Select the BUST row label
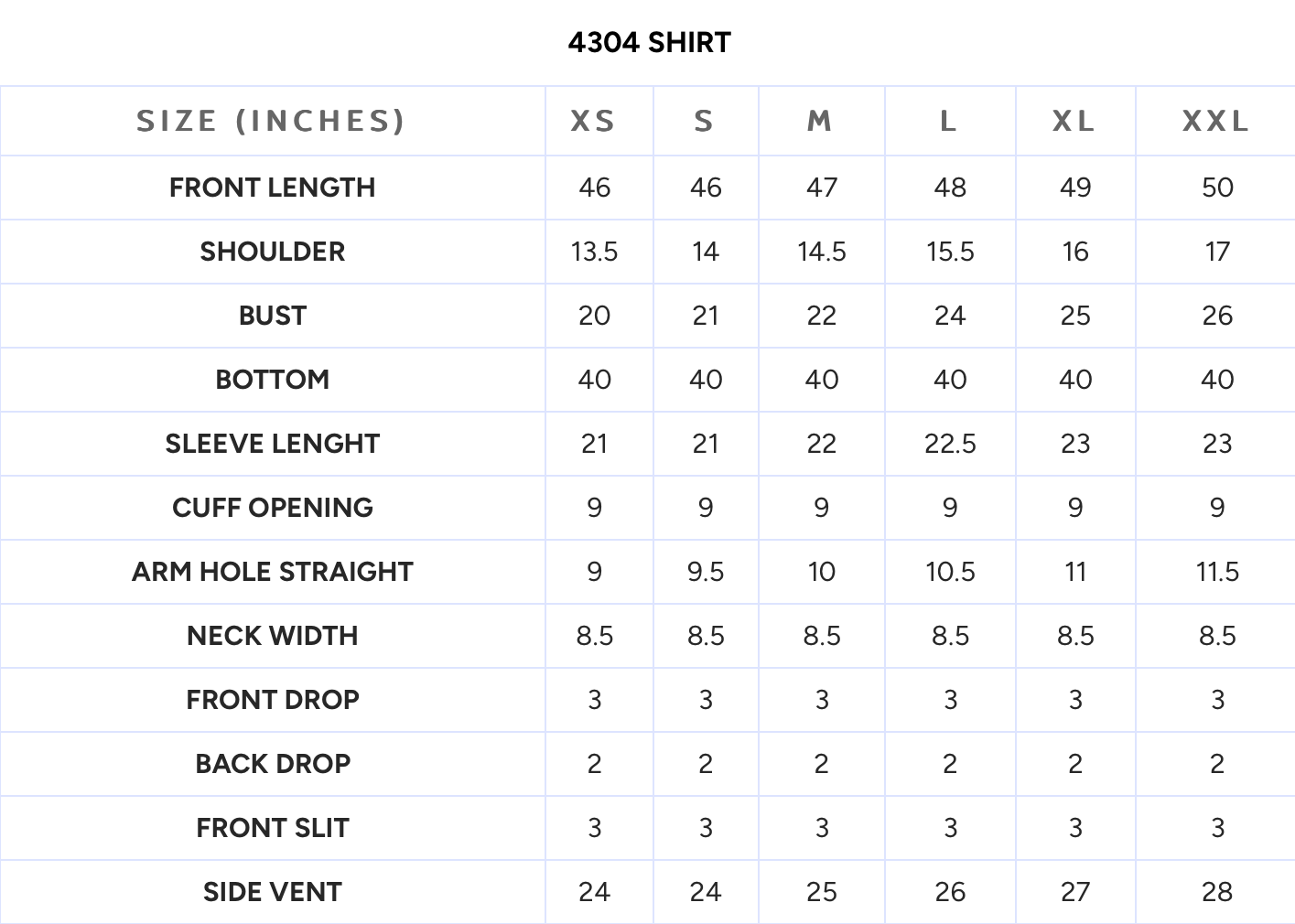The image size is (1295, 924). click(x=272, y=316)
